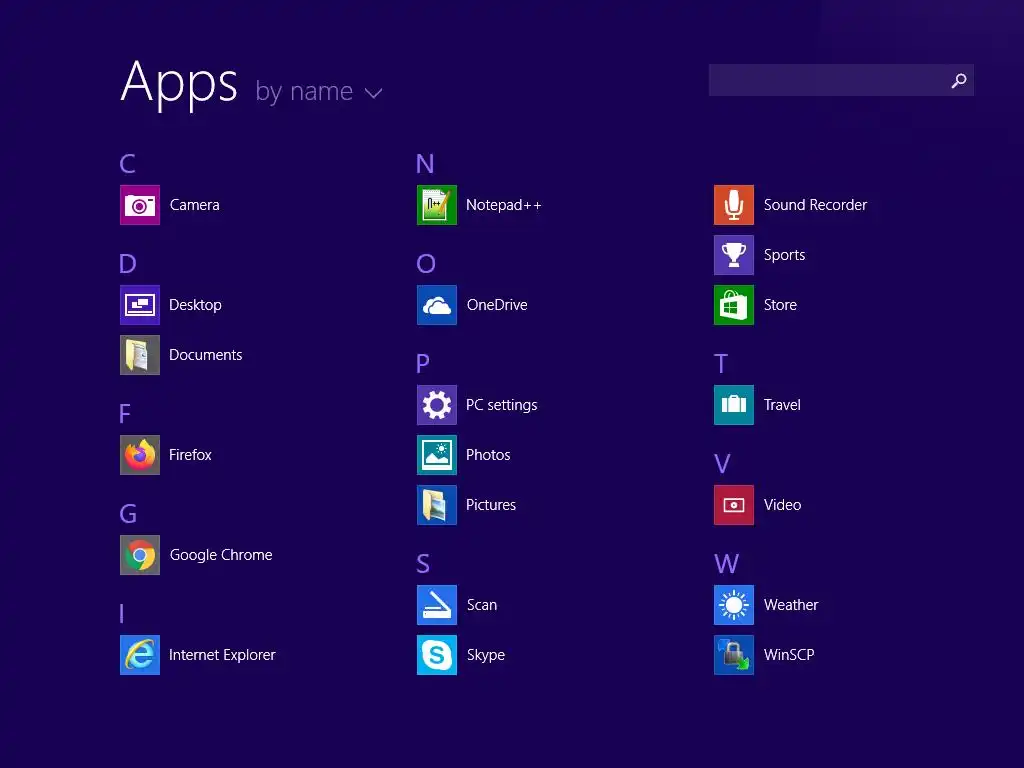Open Google Chrome icon
This screenshot has width=1024, height=768.
point(140,555)
